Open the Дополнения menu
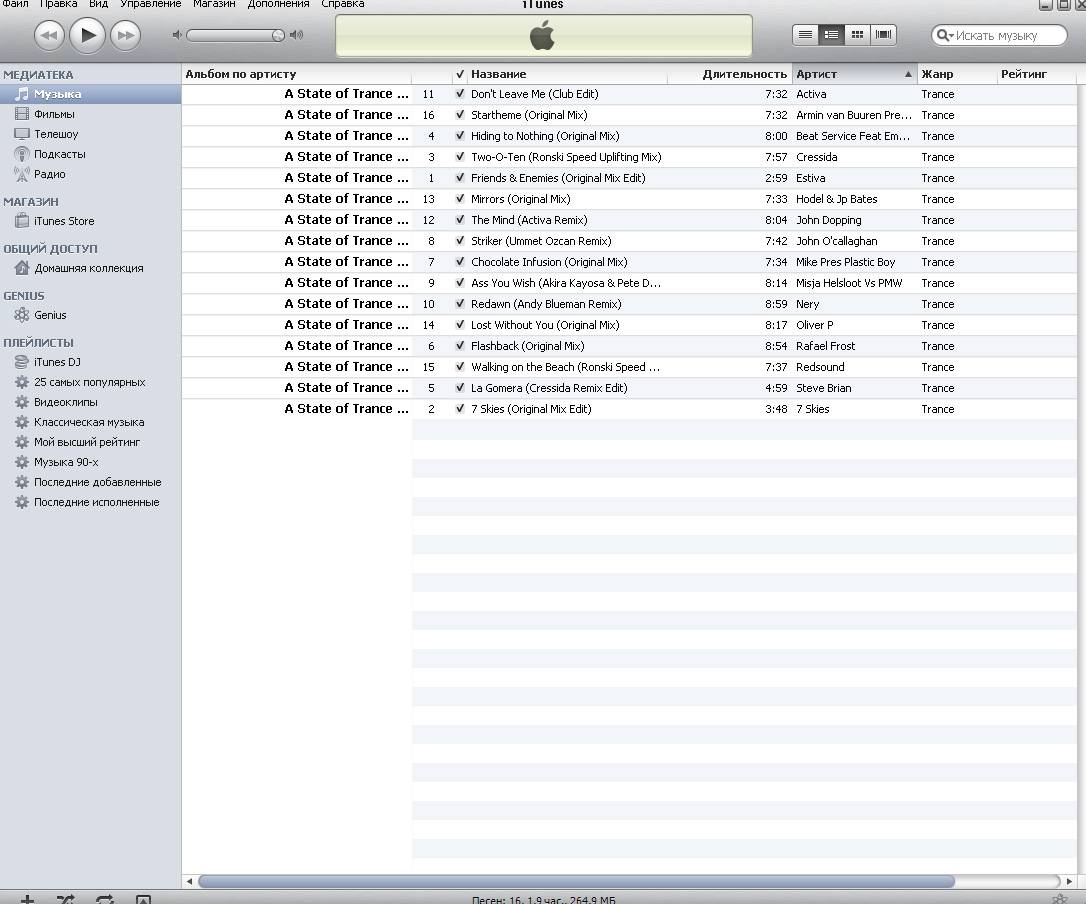The image size is (1086, 904). pyautogui.click(x=278, y=4)
